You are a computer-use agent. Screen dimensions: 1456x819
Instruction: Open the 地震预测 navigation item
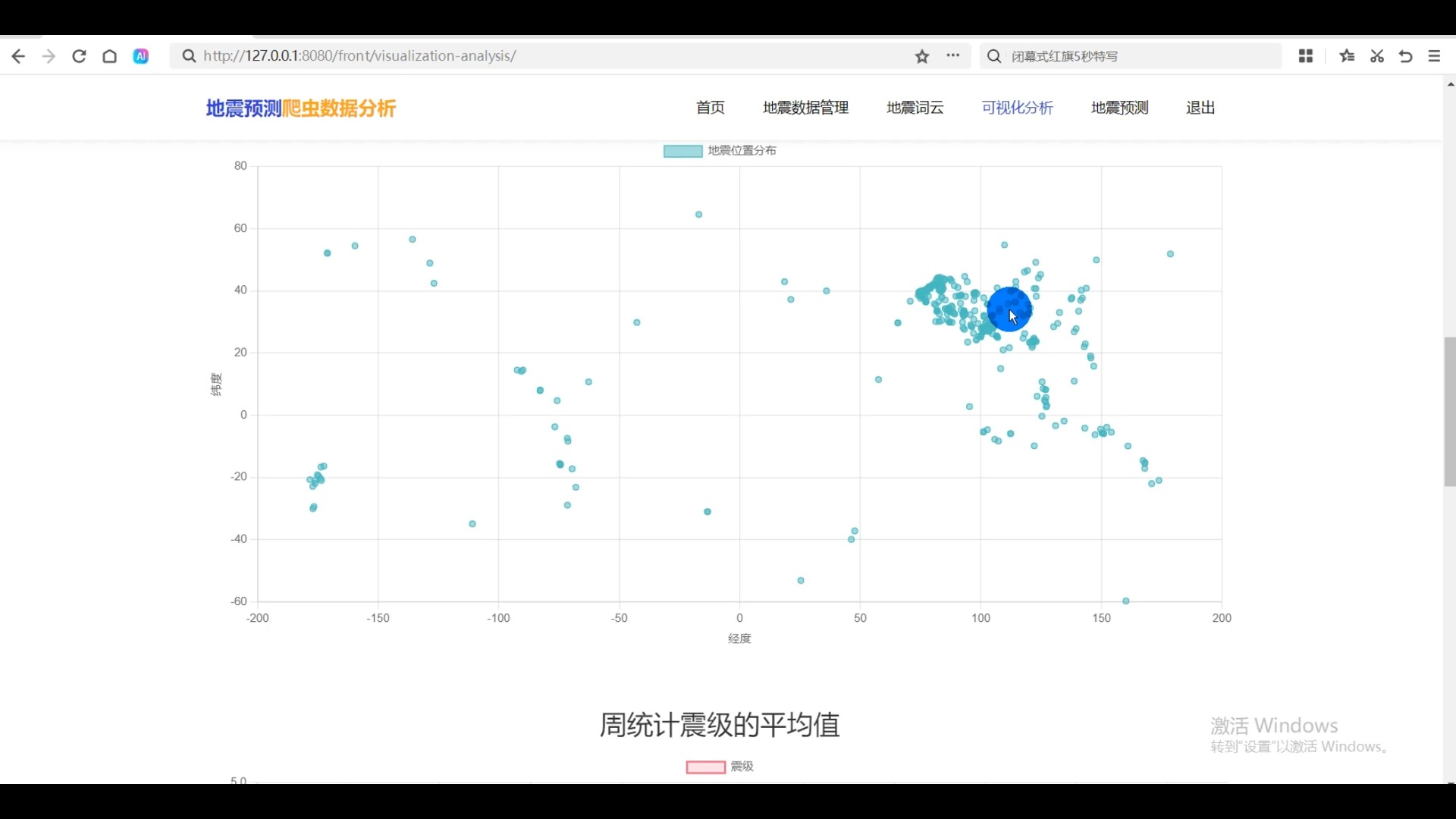pos(1119,108)
